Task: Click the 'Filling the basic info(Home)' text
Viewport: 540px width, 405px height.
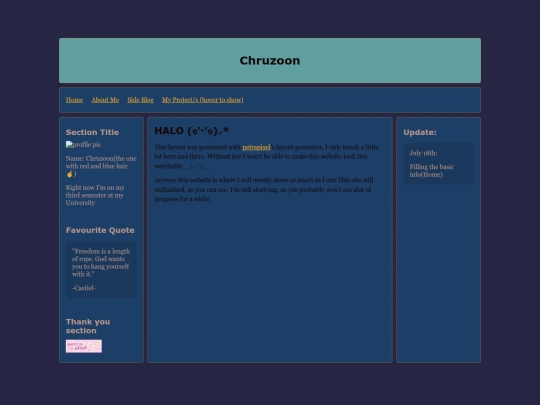Action: coord(432,171)
